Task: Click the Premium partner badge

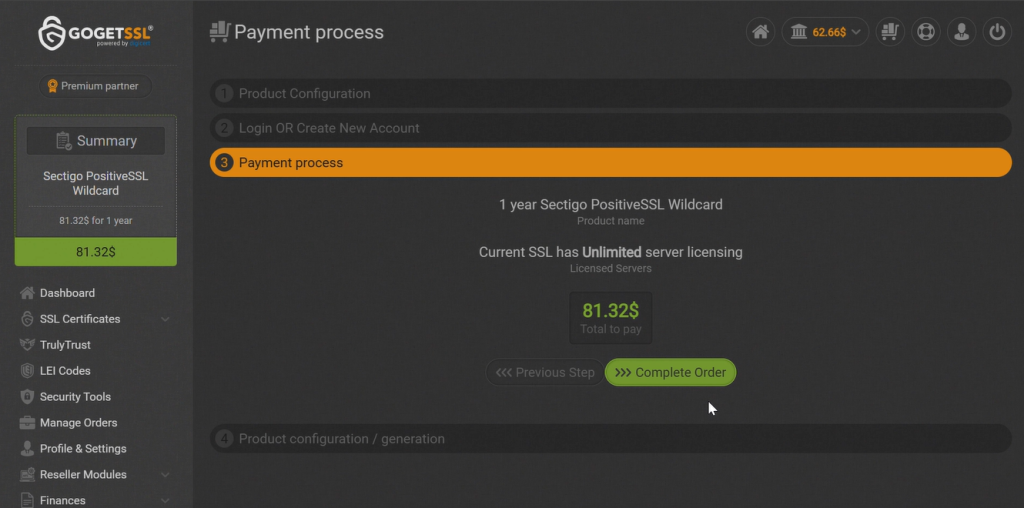Action: pyautogui.click(x=95, y=86)
